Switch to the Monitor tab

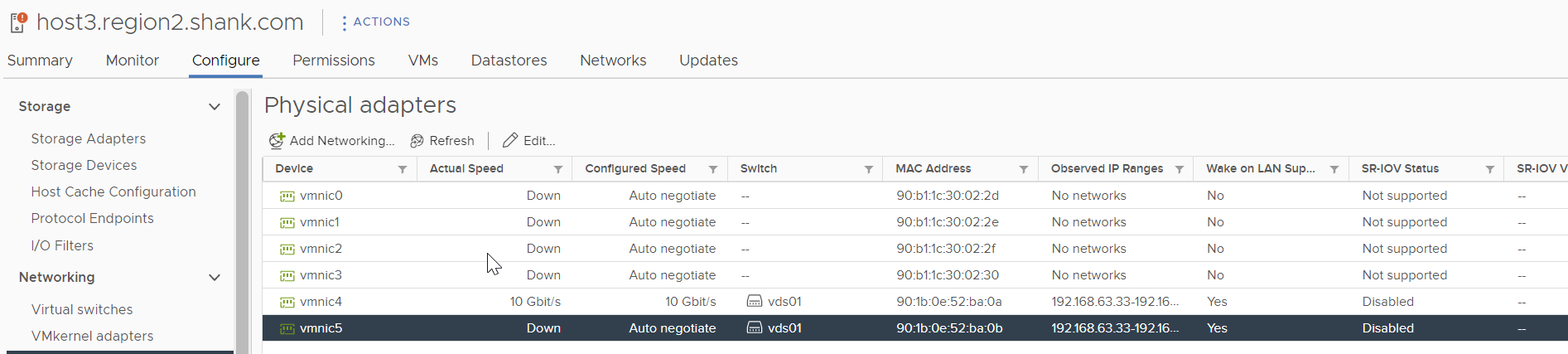coord(133,61)
